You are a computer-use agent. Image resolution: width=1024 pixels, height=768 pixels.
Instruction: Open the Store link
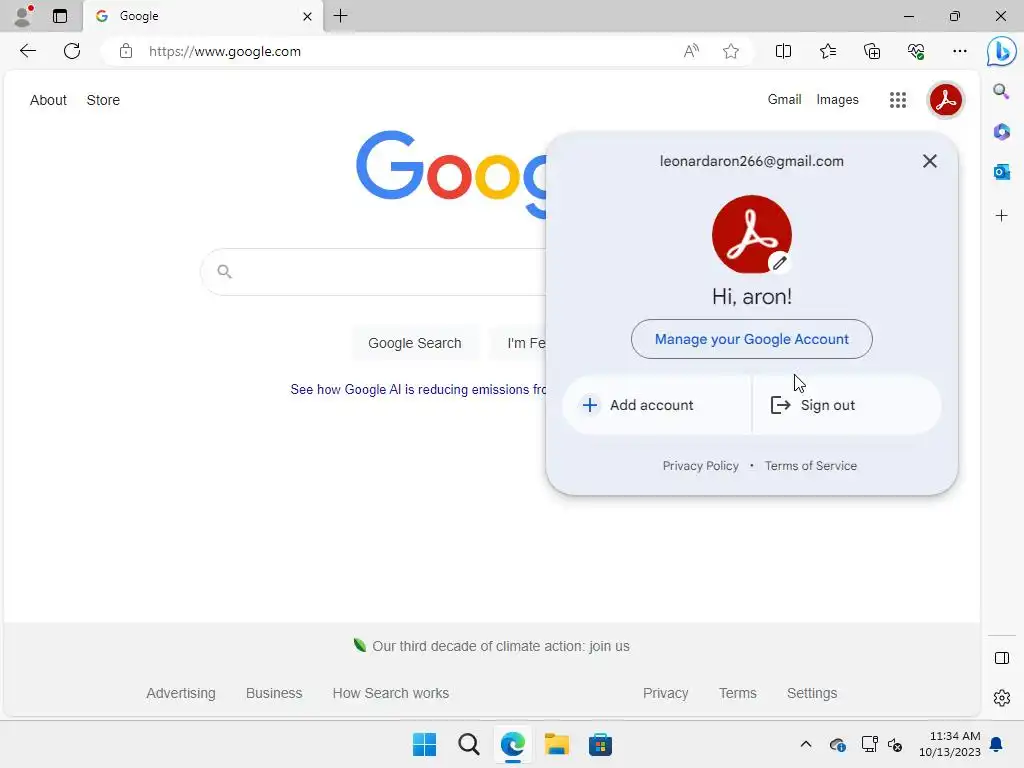[103, 100]
